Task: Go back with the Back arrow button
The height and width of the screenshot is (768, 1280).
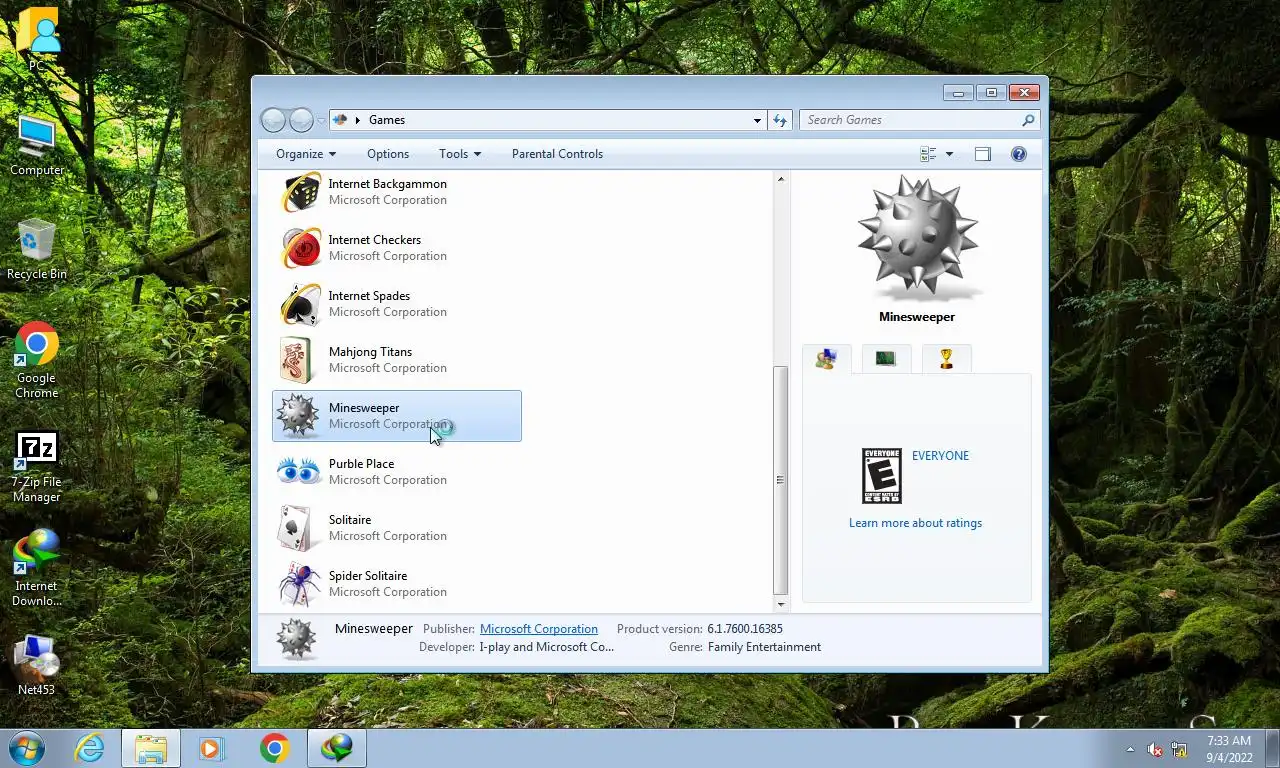Action: click(273, 120)
